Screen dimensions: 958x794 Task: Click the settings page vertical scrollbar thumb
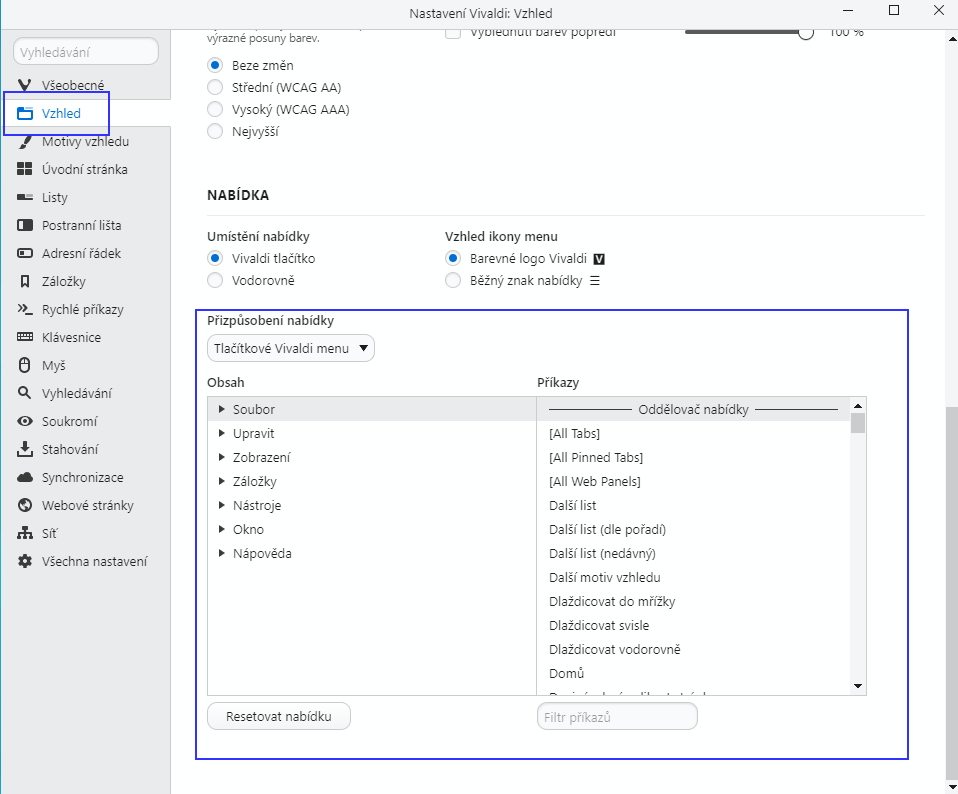951,592
